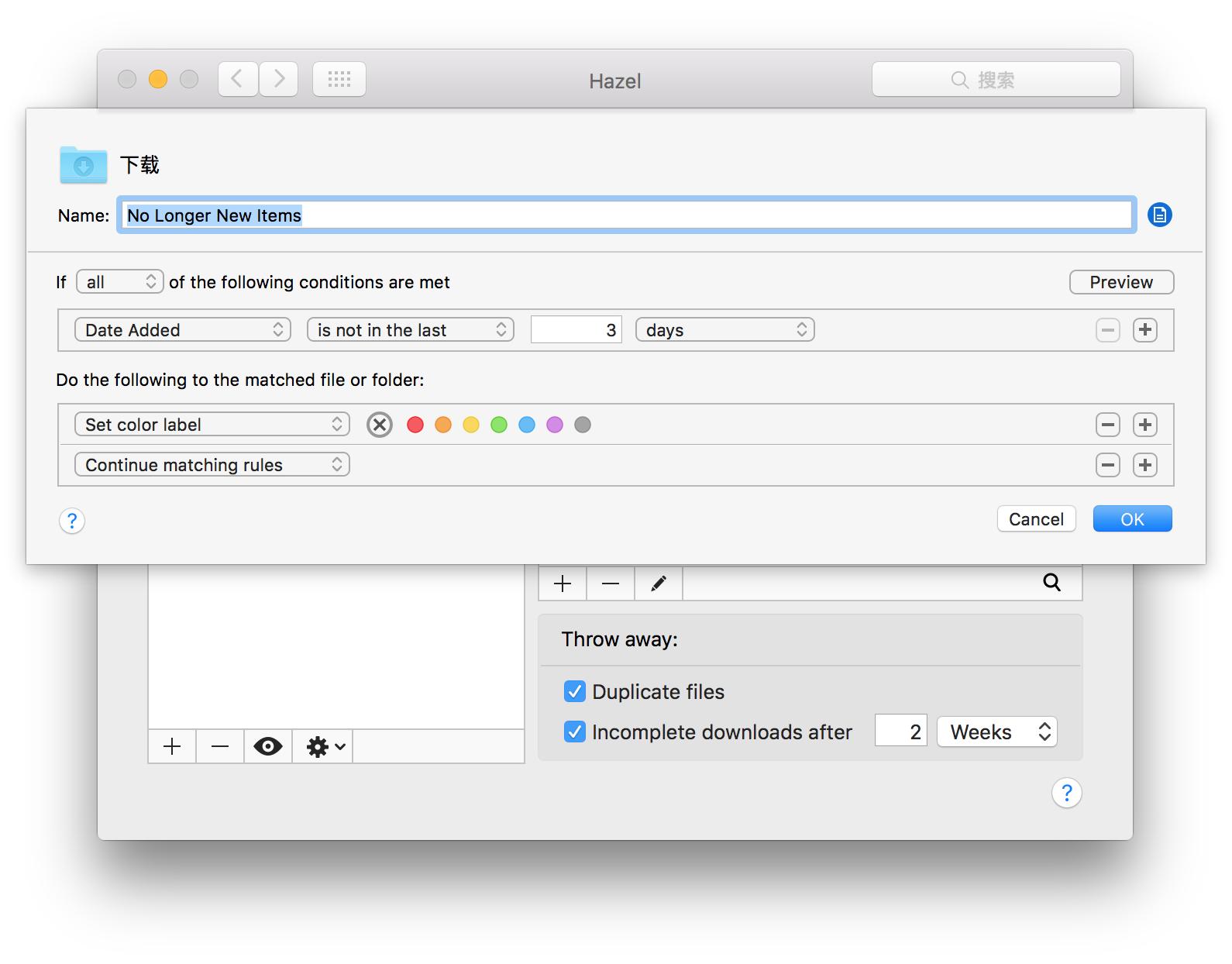Clear color label with X icon
The width and height of the screenshot is (1232, 964).
tap(380, 425)
